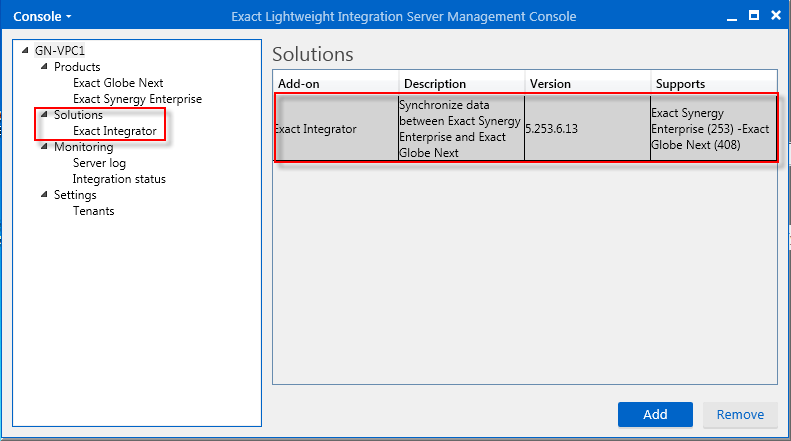Click the Add button
The width and height of the screenshot is (791, 441).
(655, 414)
